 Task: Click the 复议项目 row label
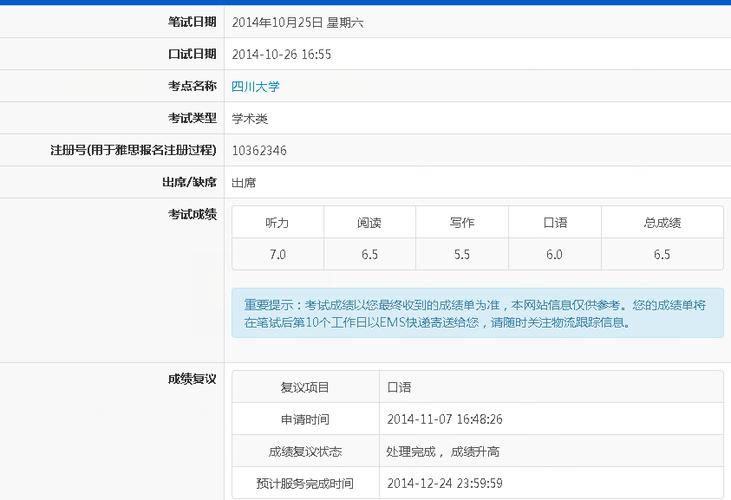pyautogui.click(x=305, y=387)
